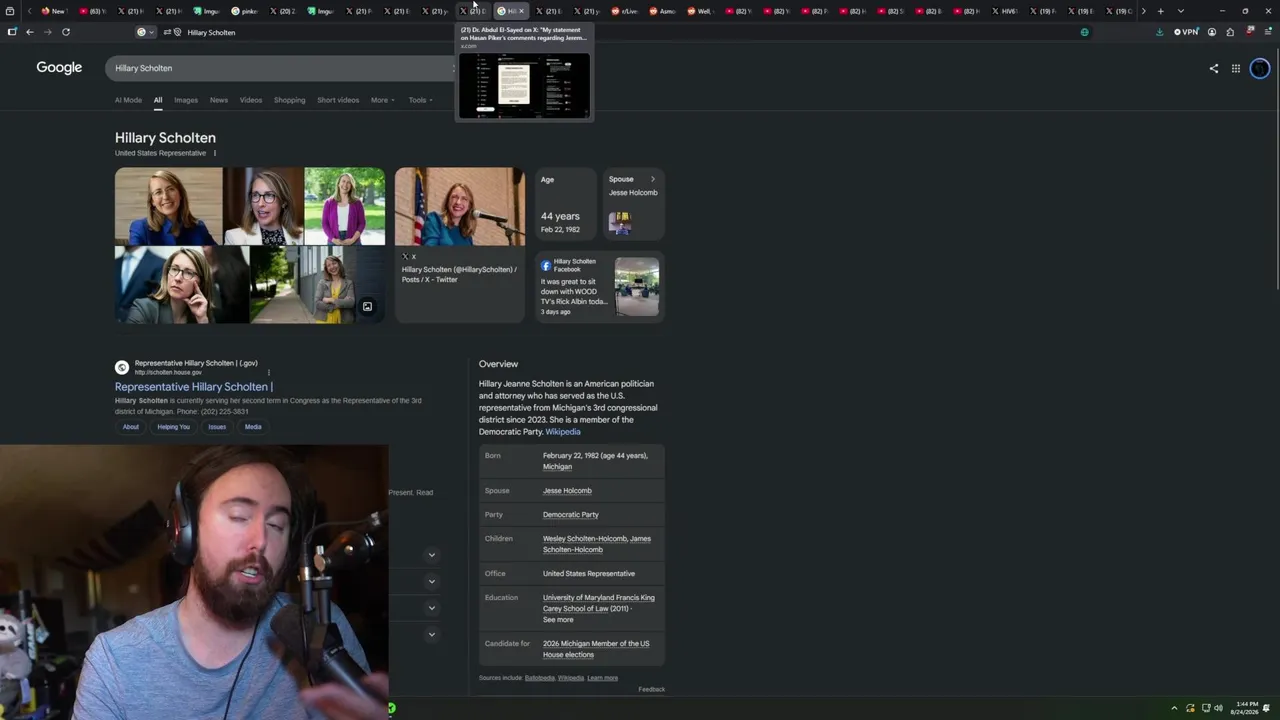Click the more images icon on the photo grid
The height and width of the screenshot is (720, 1280).
point(367,307)
